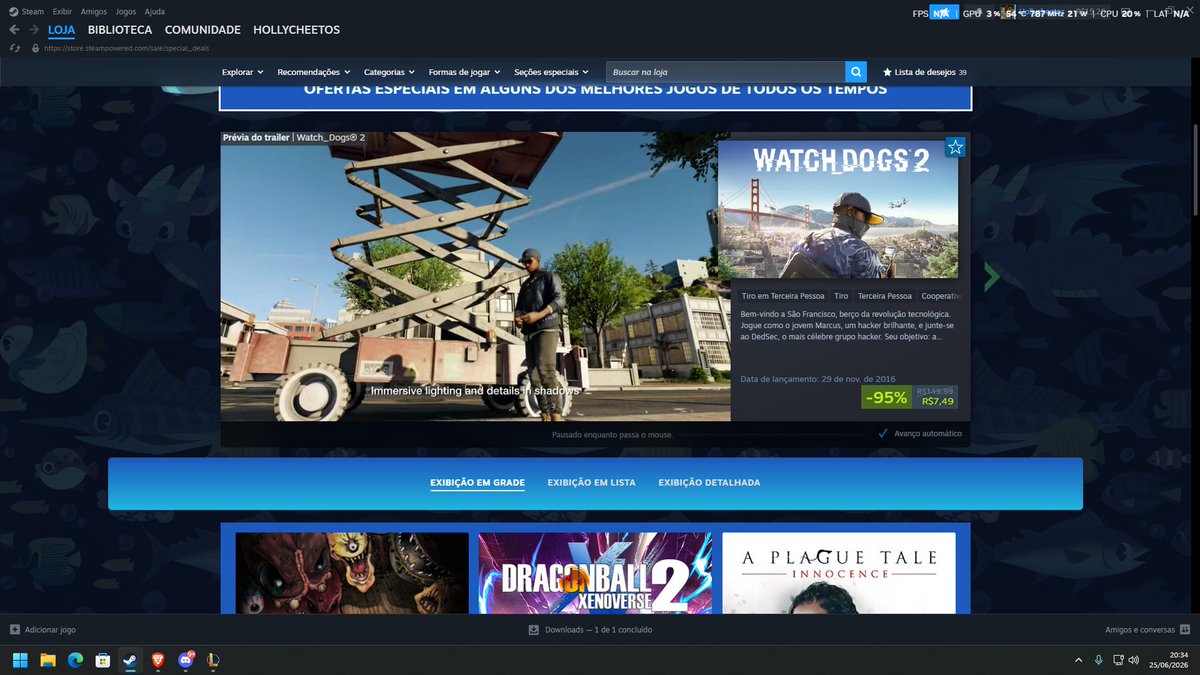Click the Watch Dogs 2 trailer preview
This screenshot has height=675, width=1200.
(x=476, y=277)
